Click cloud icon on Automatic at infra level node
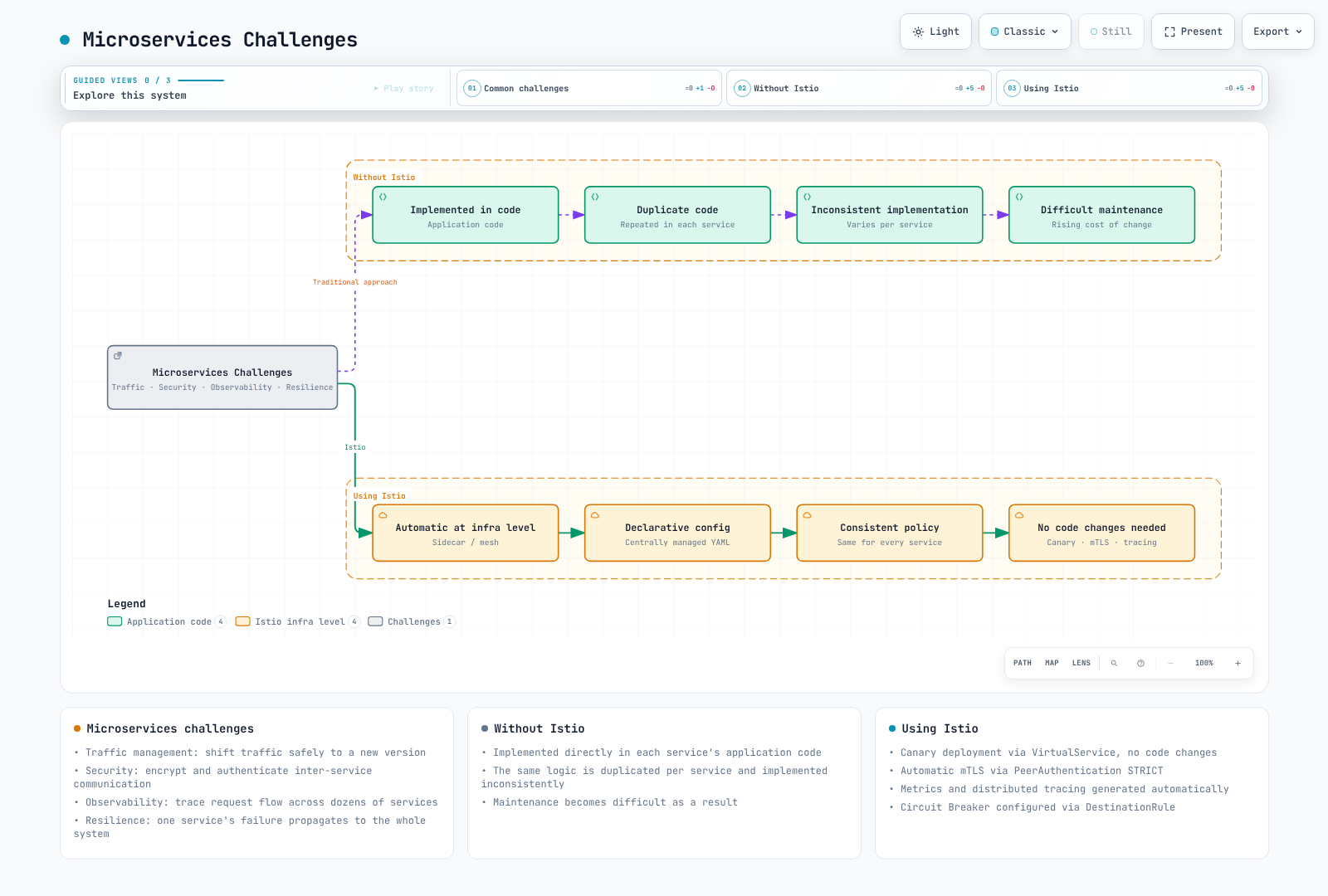Screen dimensions: 1328x896 coord(383,515)
